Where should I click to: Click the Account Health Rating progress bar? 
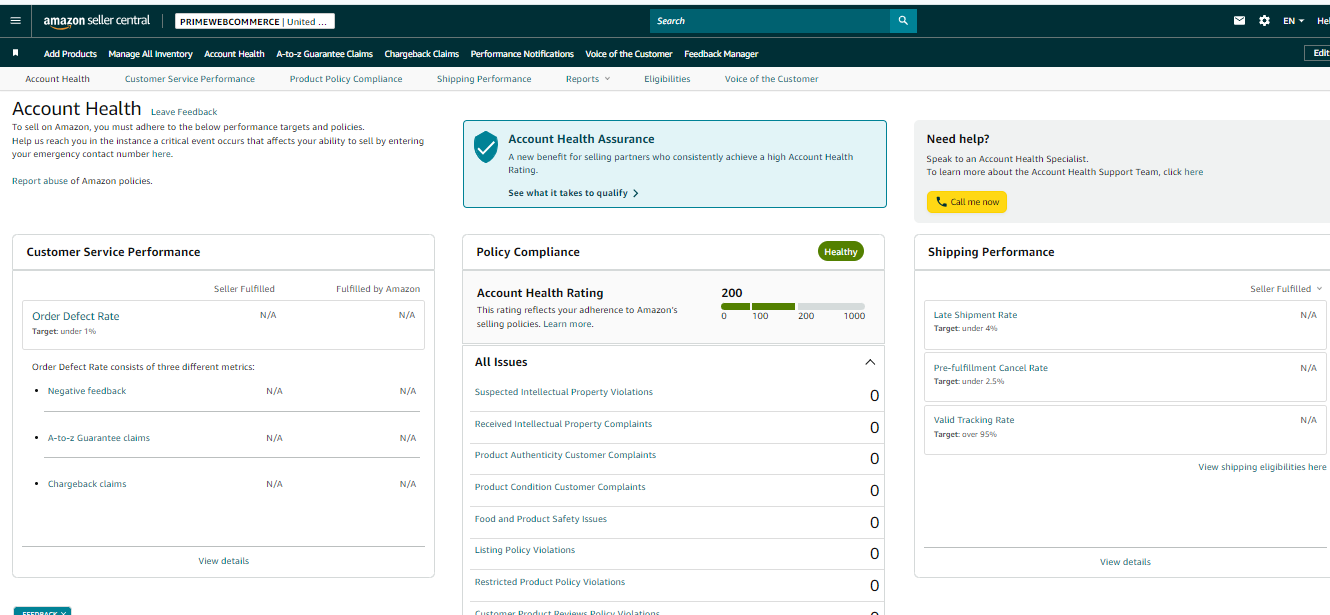pyautogui.click(x=793, y=306)
